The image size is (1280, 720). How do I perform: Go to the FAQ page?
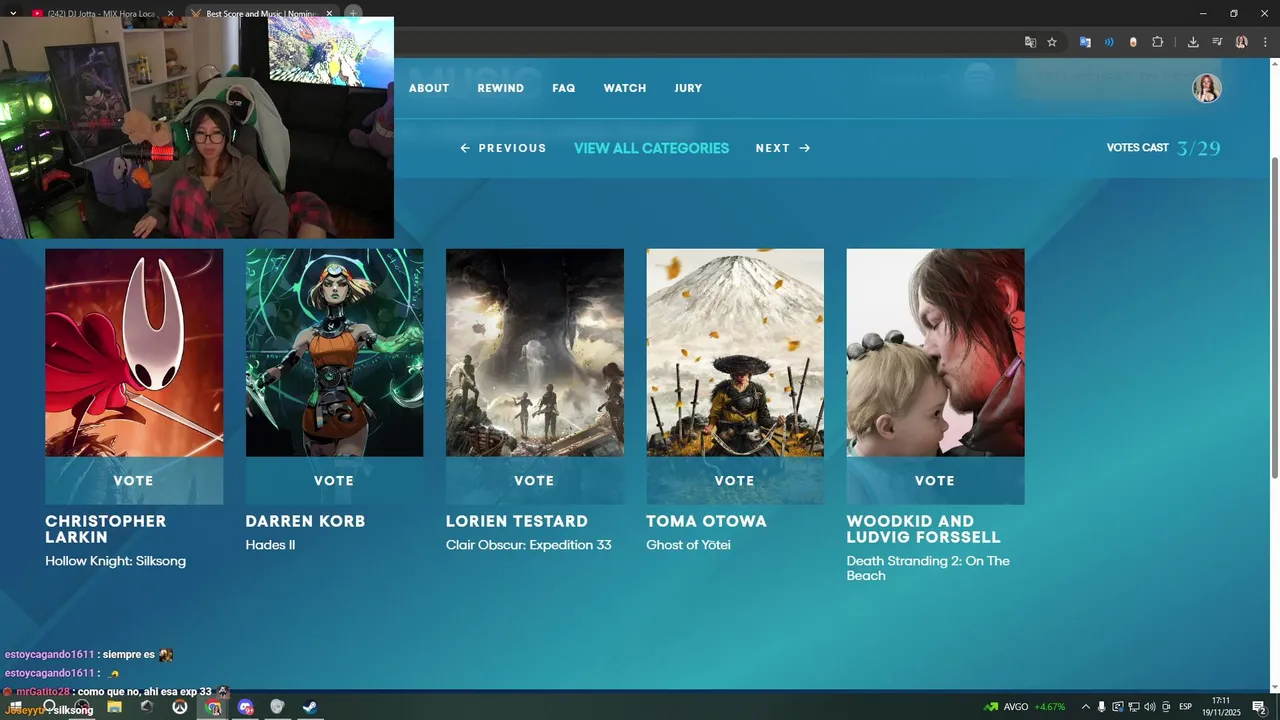tap(564, 88)
